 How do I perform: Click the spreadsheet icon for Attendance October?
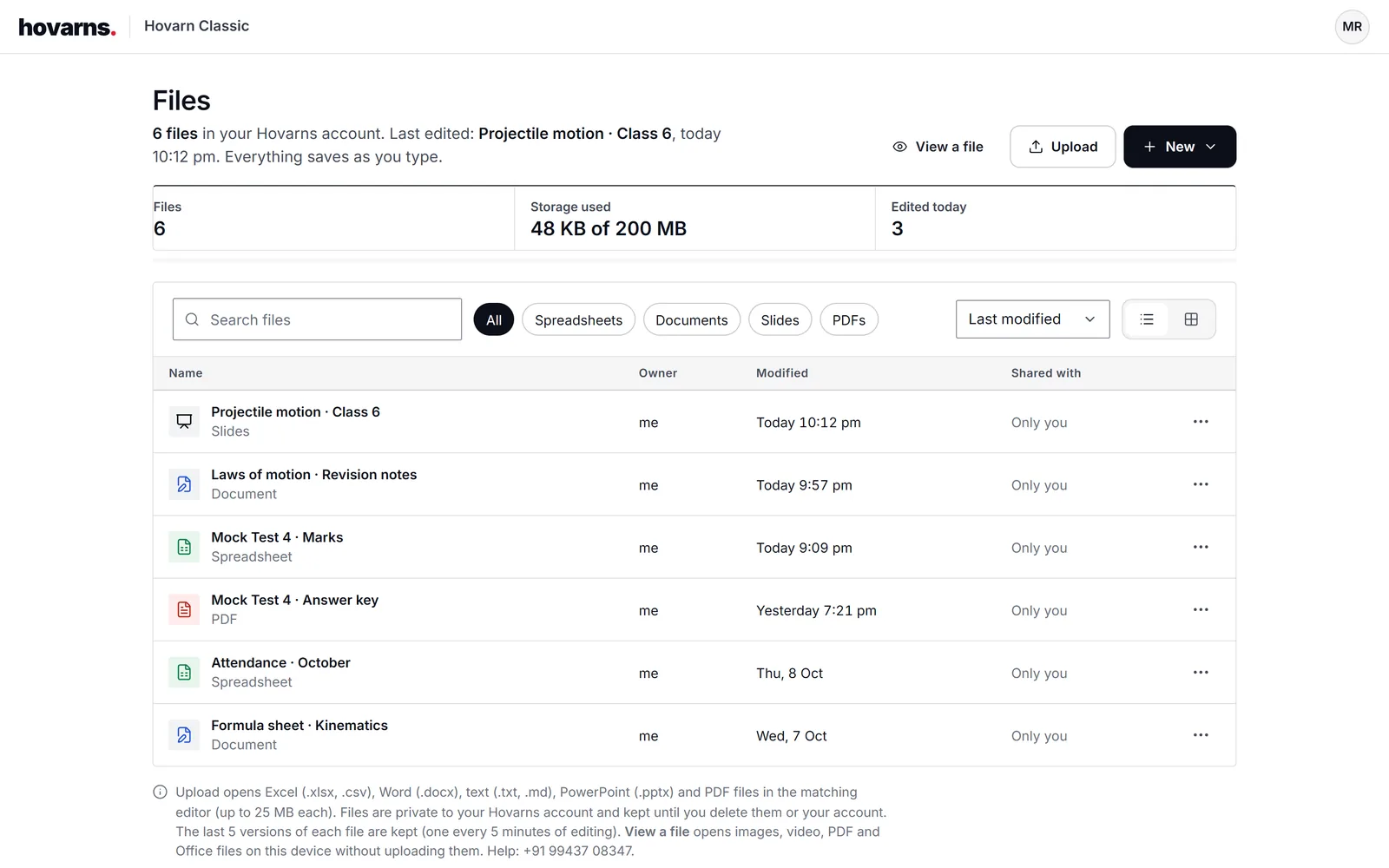tap(184, 672)
